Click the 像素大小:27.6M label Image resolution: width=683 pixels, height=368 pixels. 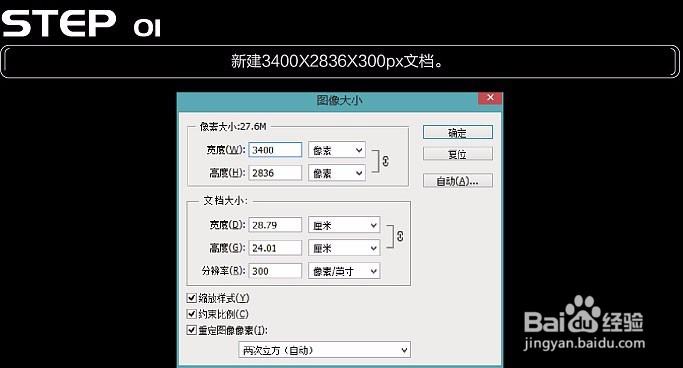pos(233,127)
